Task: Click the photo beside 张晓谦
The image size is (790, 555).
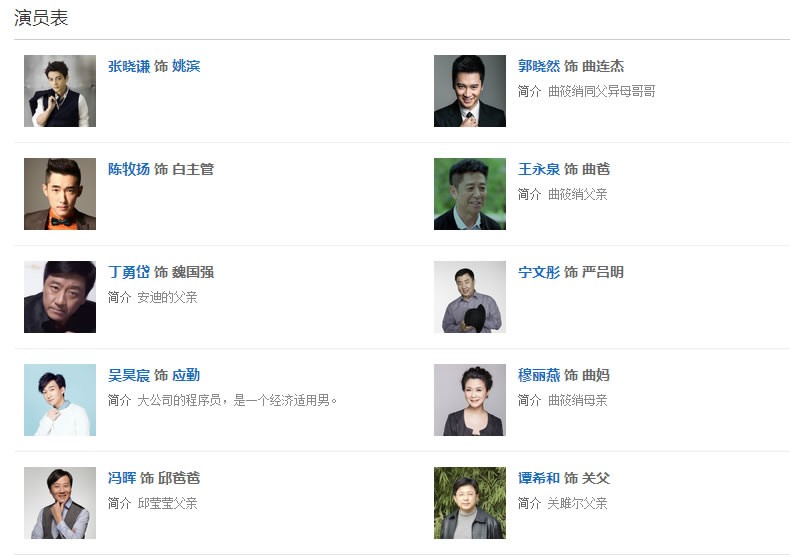Action: pyautogui.click(x=60, y=91)
